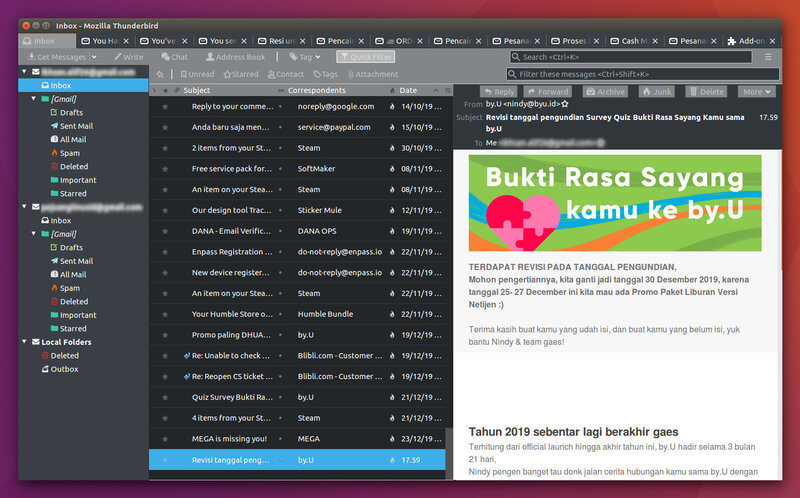
Task: Toggle the Tags quick filter
Action: click(x=326, y=74)
